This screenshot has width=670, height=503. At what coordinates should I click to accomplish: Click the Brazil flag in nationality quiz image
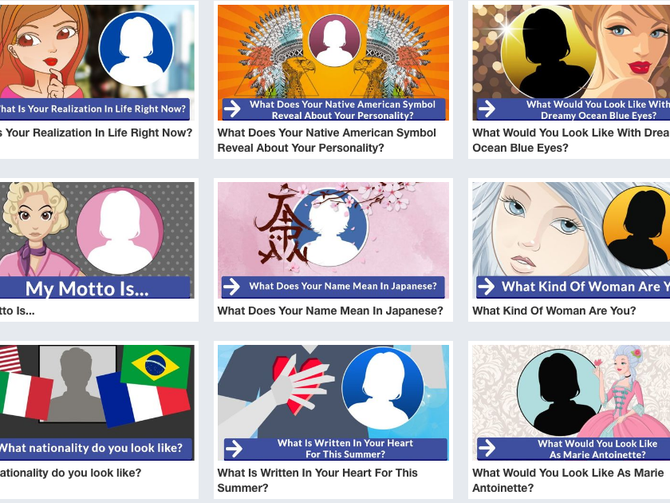click(156, 366)
